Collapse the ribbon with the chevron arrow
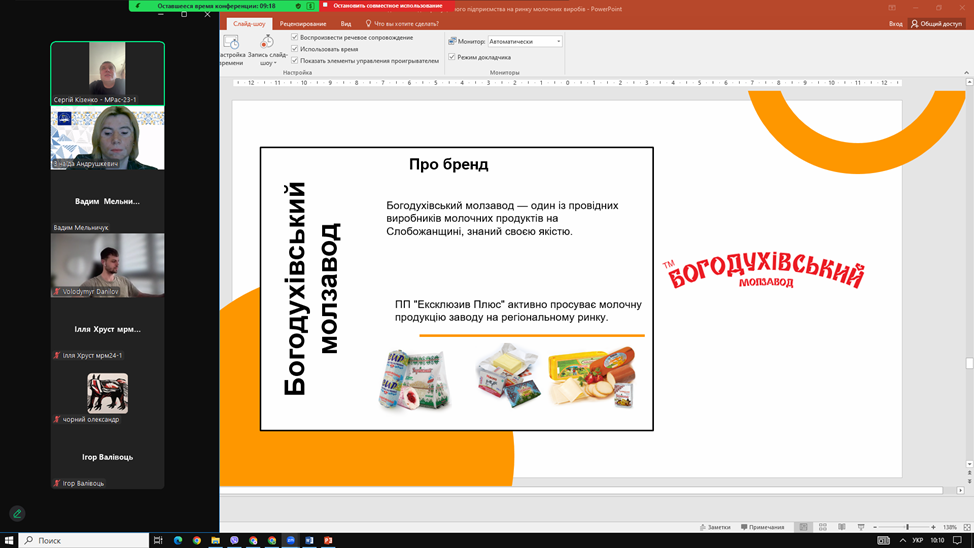974x548 pixels. coord(967,73)
